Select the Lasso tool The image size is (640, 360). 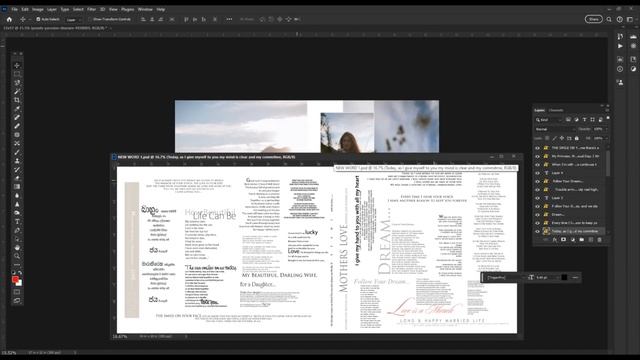pyautogui.click(x=17, y=83)
